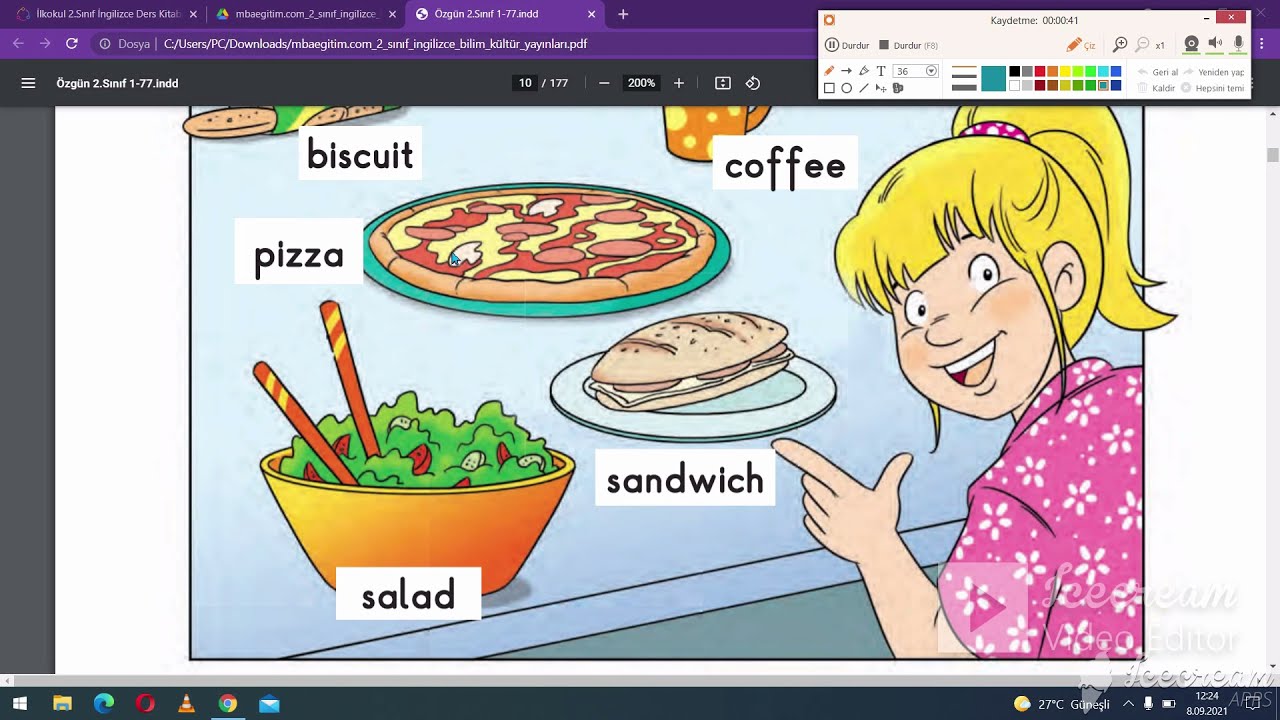Select the arrow drawing tool

pos(846,71)
